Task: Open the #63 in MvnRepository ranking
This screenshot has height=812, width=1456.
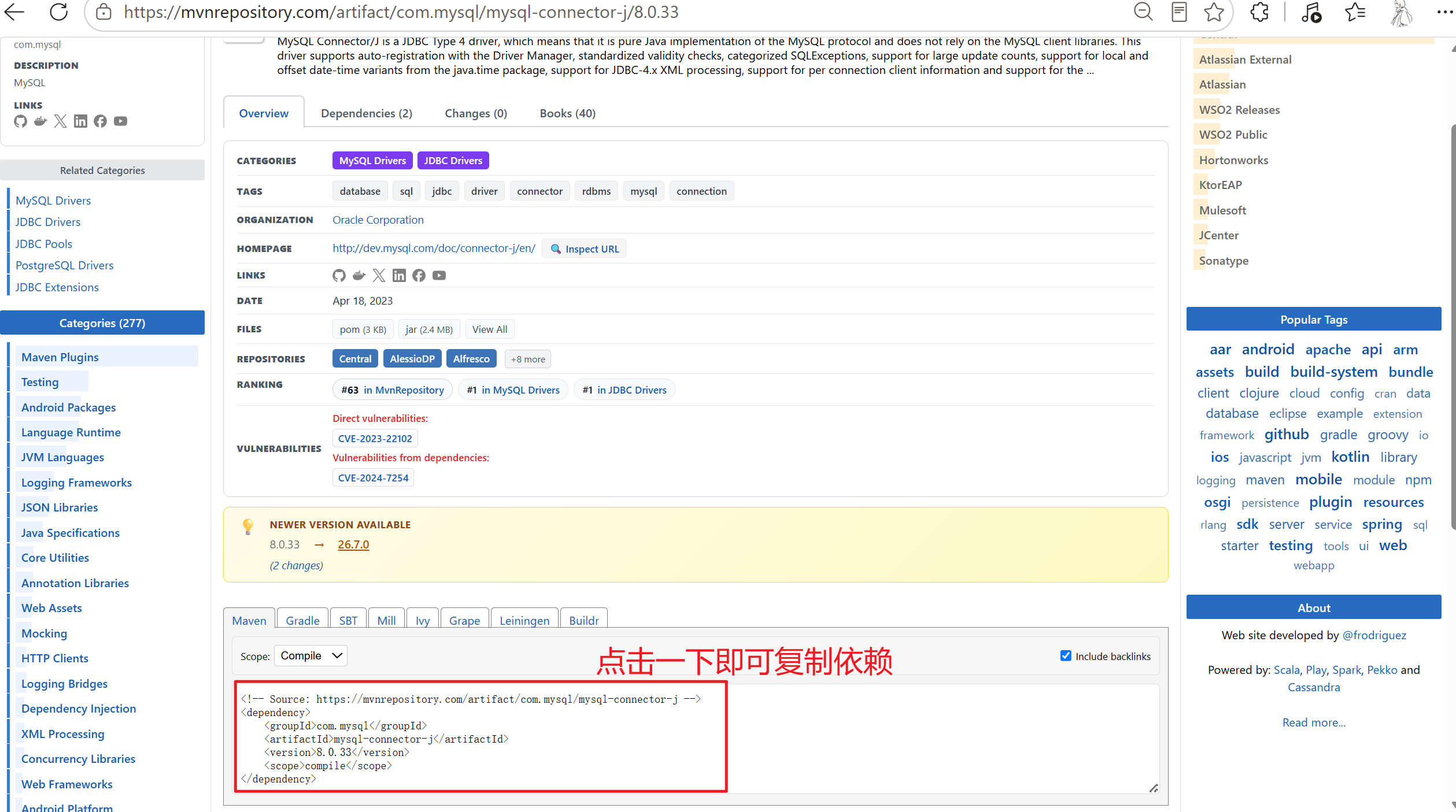Action: click(x=393, y=390)
